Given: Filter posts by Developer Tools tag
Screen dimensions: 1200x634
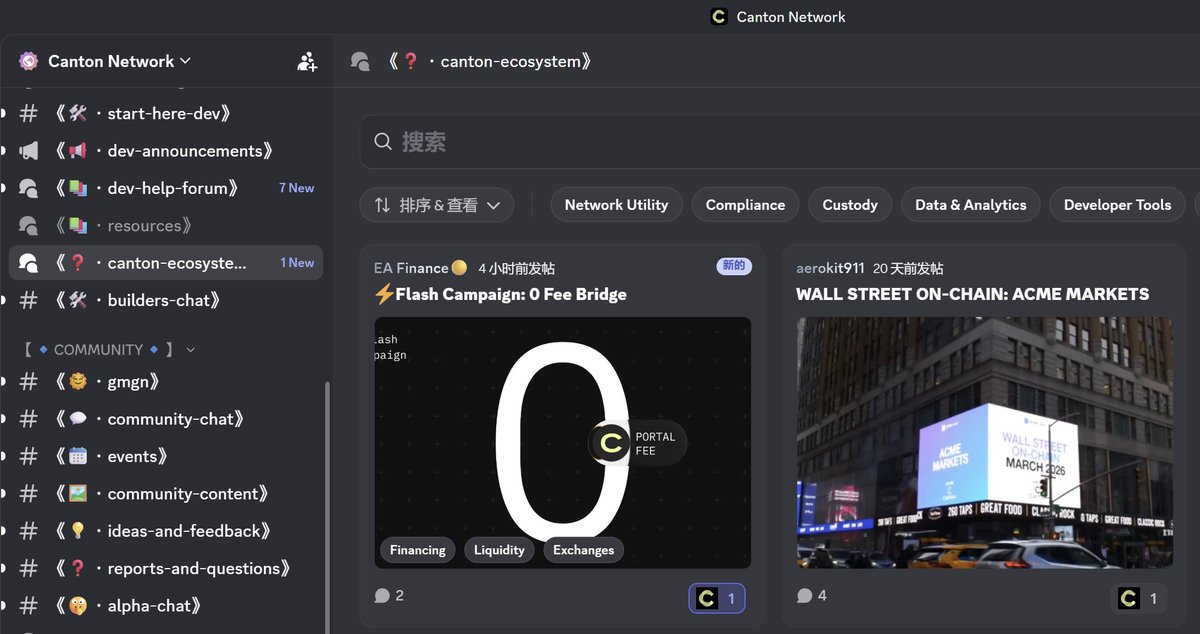Looking at the screenshot, I should (x=1117, y=205).
